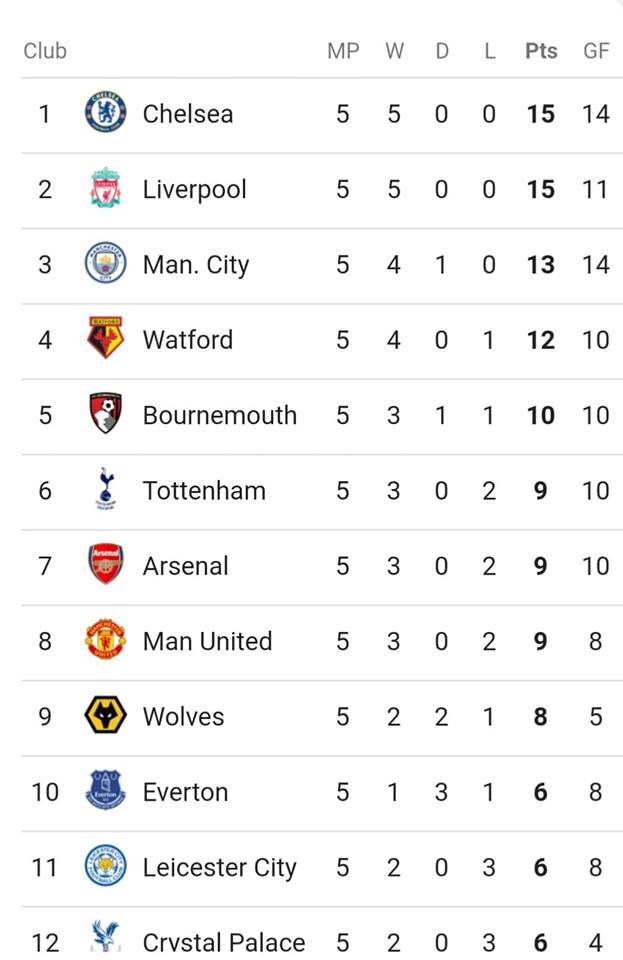Select the Club column header

pyautogui.click(x=45, y=51)
